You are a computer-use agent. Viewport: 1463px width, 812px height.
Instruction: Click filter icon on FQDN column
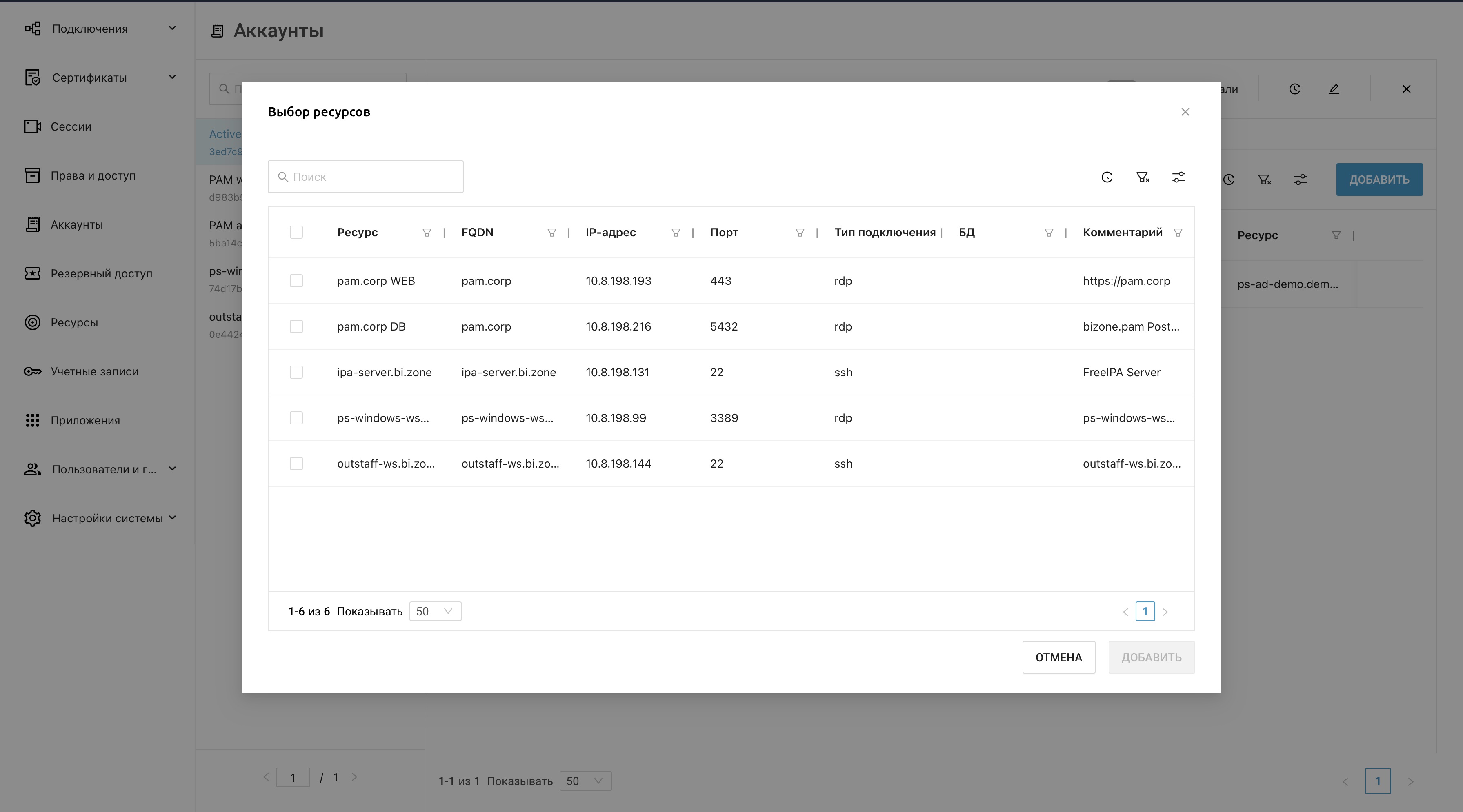click(x=551, y=232)
